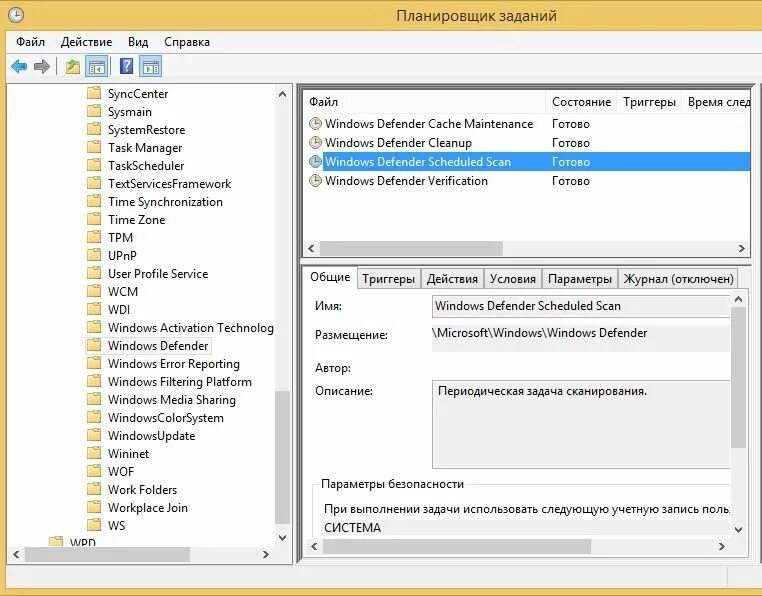
Task: Click the clock icon of Windows Defender Scheduled Scan
Action: click(x=315, y=161)
